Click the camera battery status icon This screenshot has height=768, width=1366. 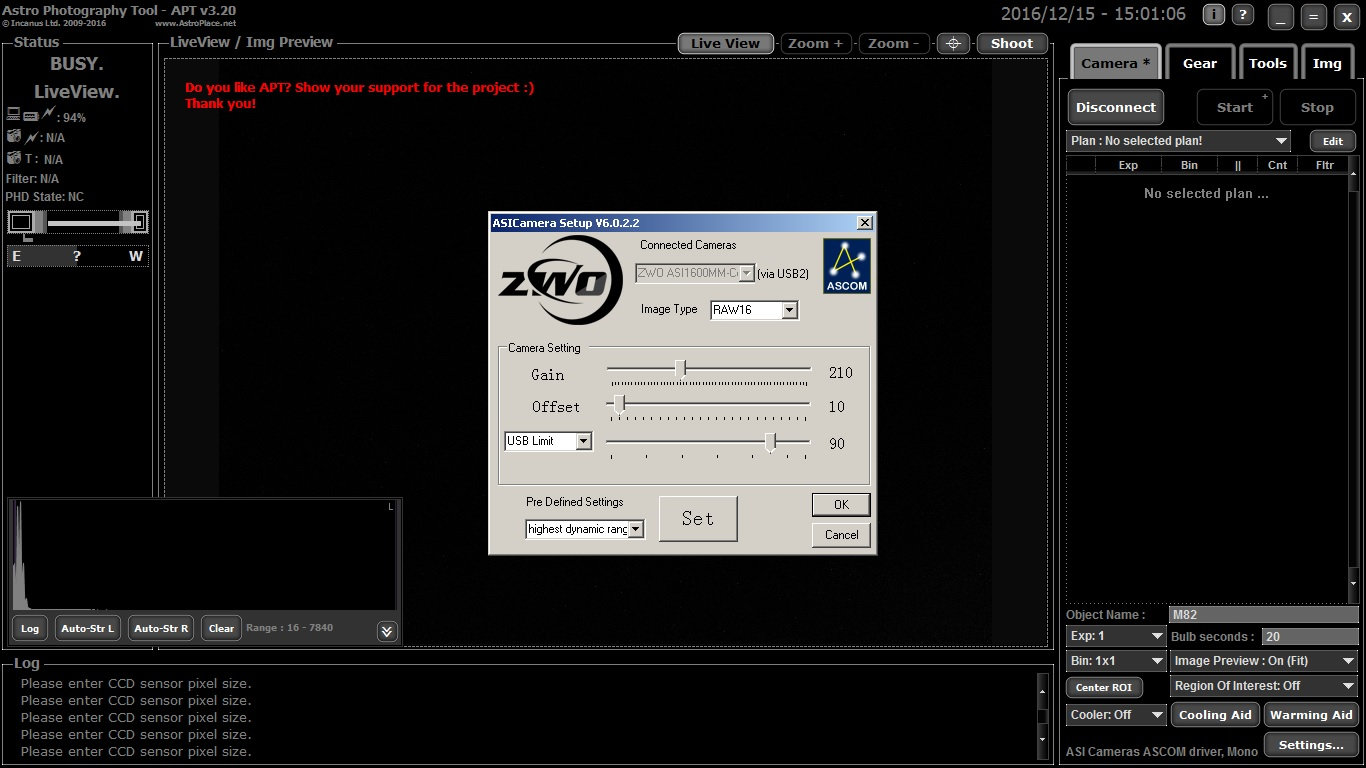pyautogui.click(x=14, y=136)
